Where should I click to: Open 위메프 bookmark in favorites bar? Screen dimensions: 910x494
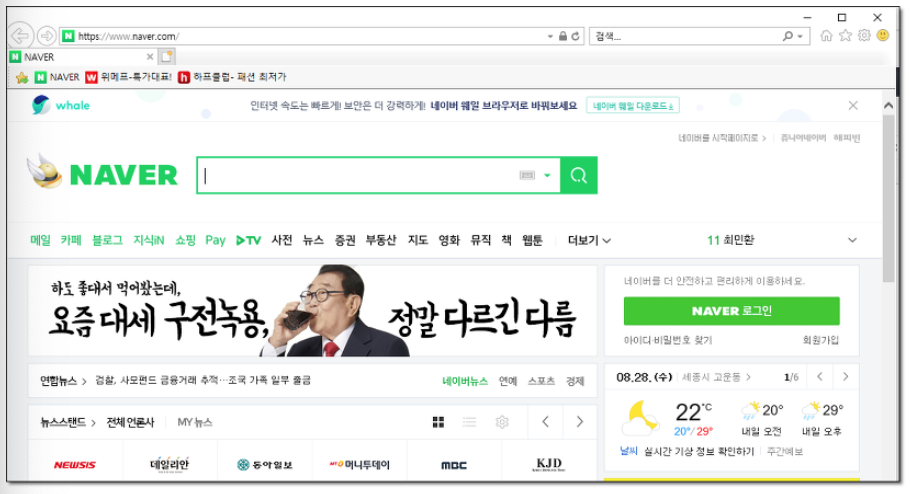point(128,77)
